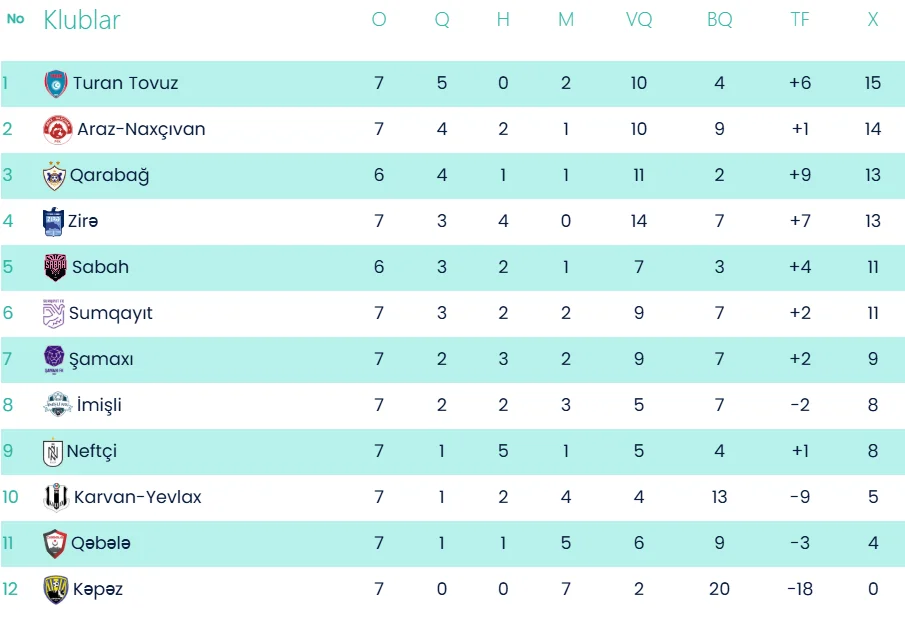Click the No column header
The image size is (905, 617).
pyautogui.click(x=16, y=19)
